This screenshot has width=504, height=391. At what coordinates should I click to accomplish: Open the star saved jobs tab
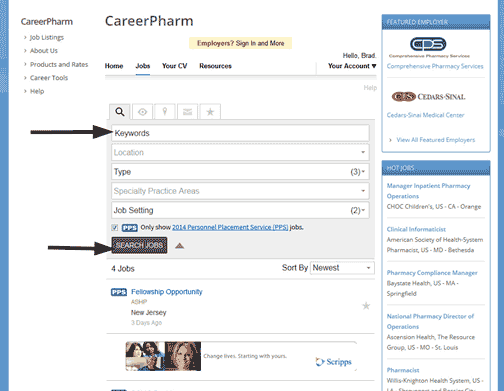[x=210, y=112]
